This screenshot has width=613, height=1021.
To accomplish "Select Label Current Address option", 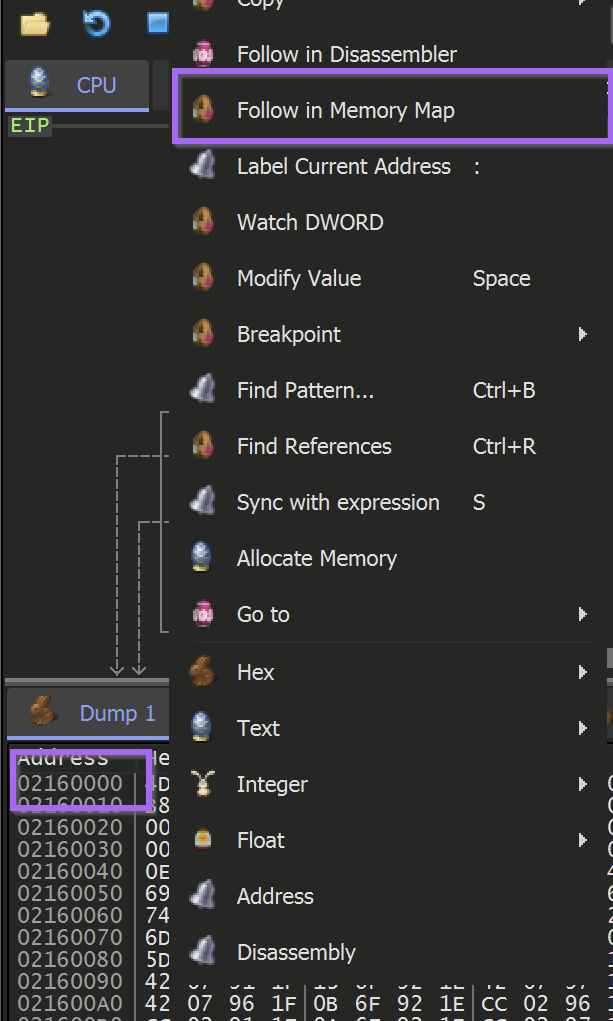I will [343, 166].
